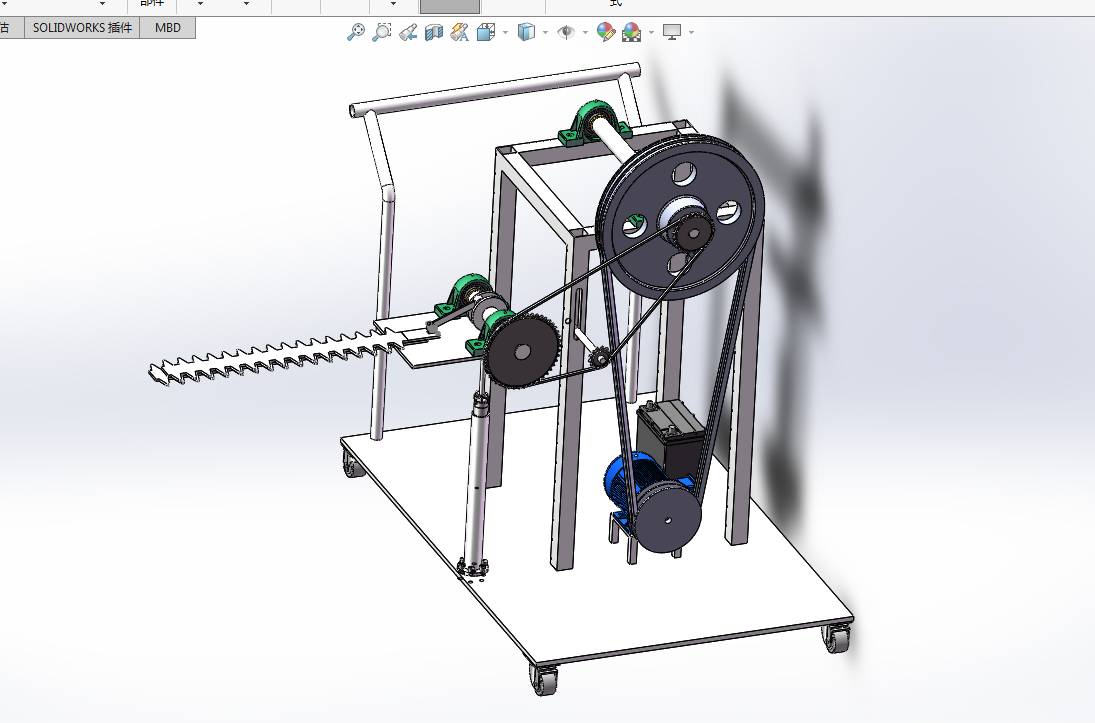Expand the Apply Scene dropdown arrow

[652, 32]
